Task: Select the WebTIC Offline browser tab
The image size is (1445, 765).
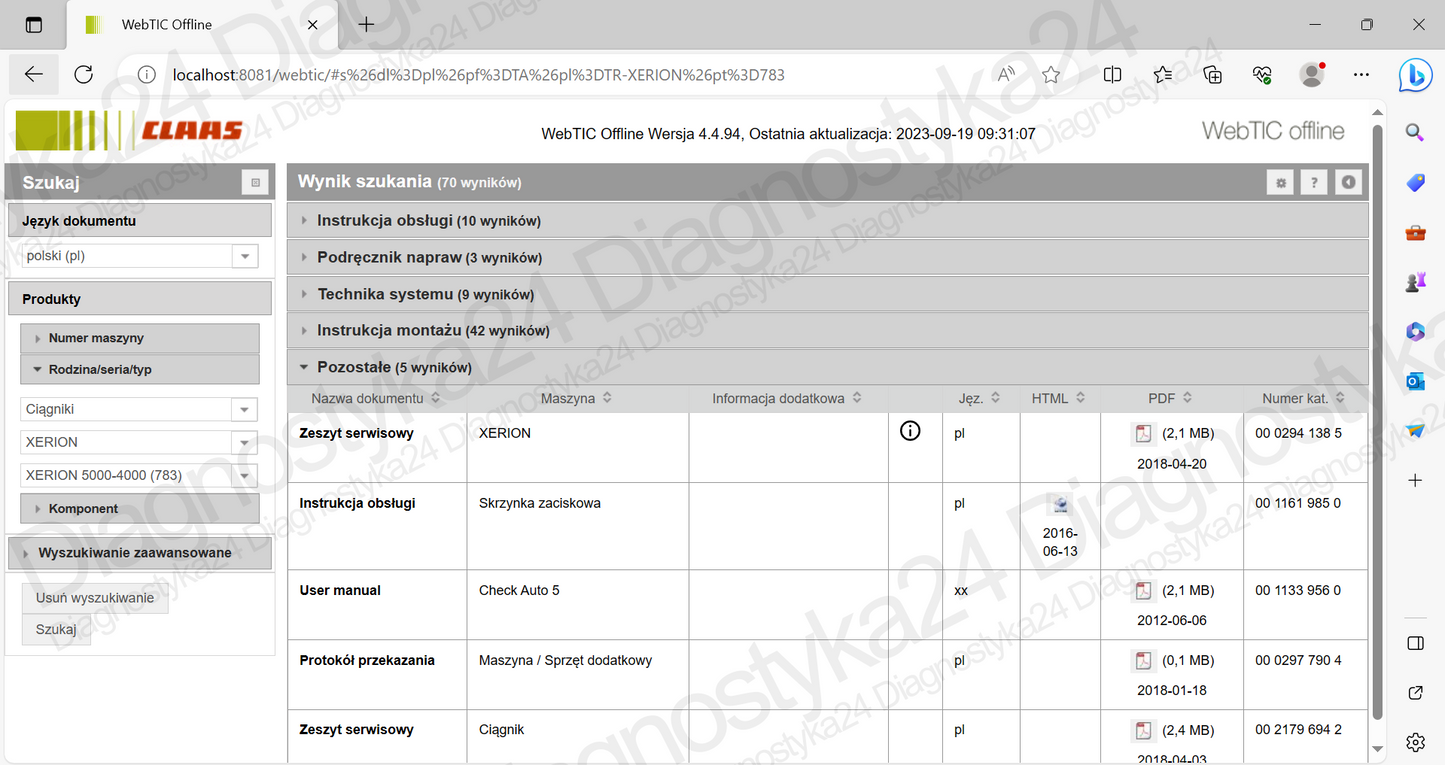Action: pos(200,25)
